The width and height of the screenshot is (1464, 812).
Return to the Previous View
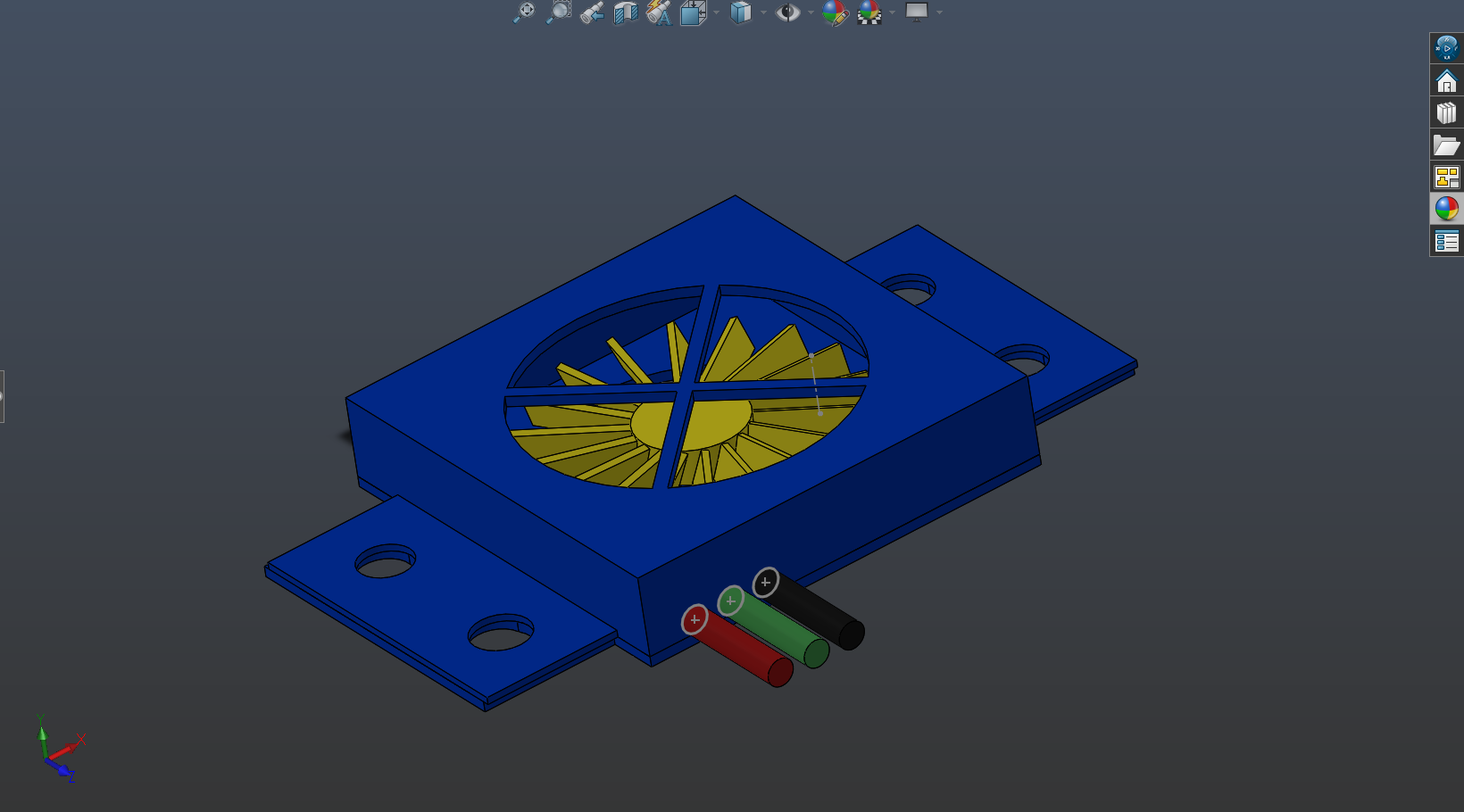(x=592, y=12)
